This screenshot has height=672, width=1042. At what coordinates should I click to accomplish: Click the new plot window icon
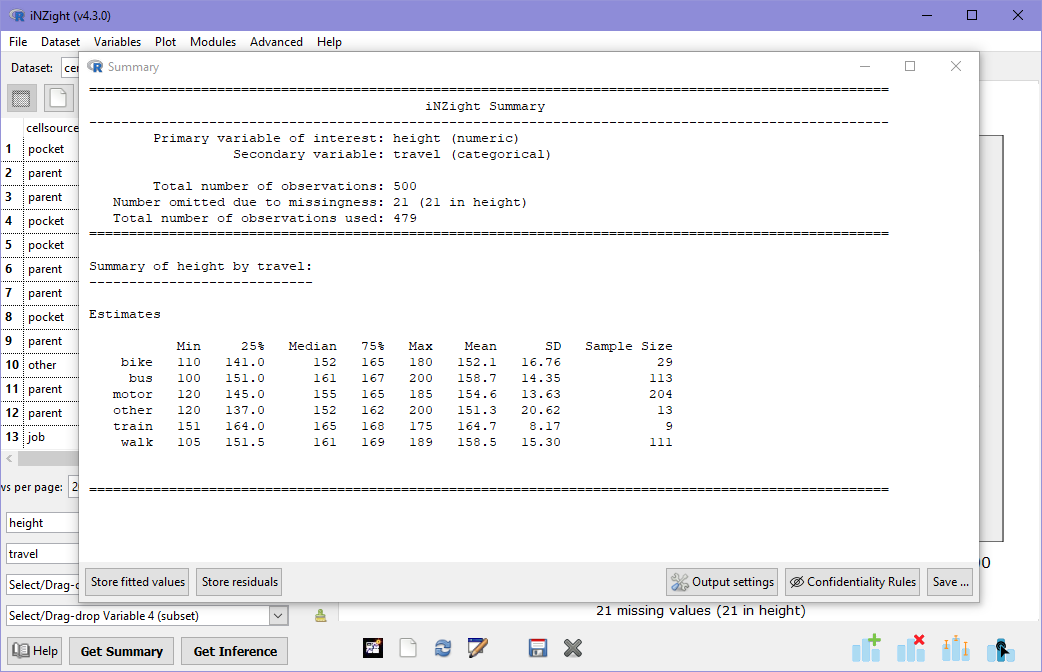pyautogui.click(x=373, y=648)
